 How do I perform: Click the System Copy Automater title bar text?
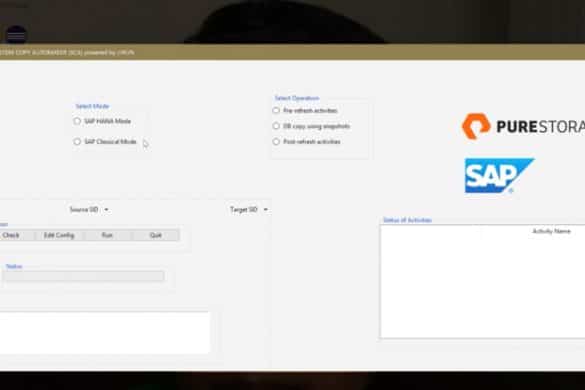[67, 53]
